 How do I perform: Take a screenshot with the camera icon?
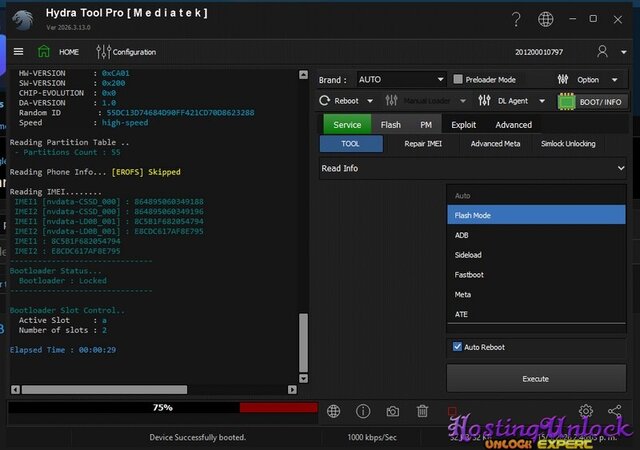(393, 411)
